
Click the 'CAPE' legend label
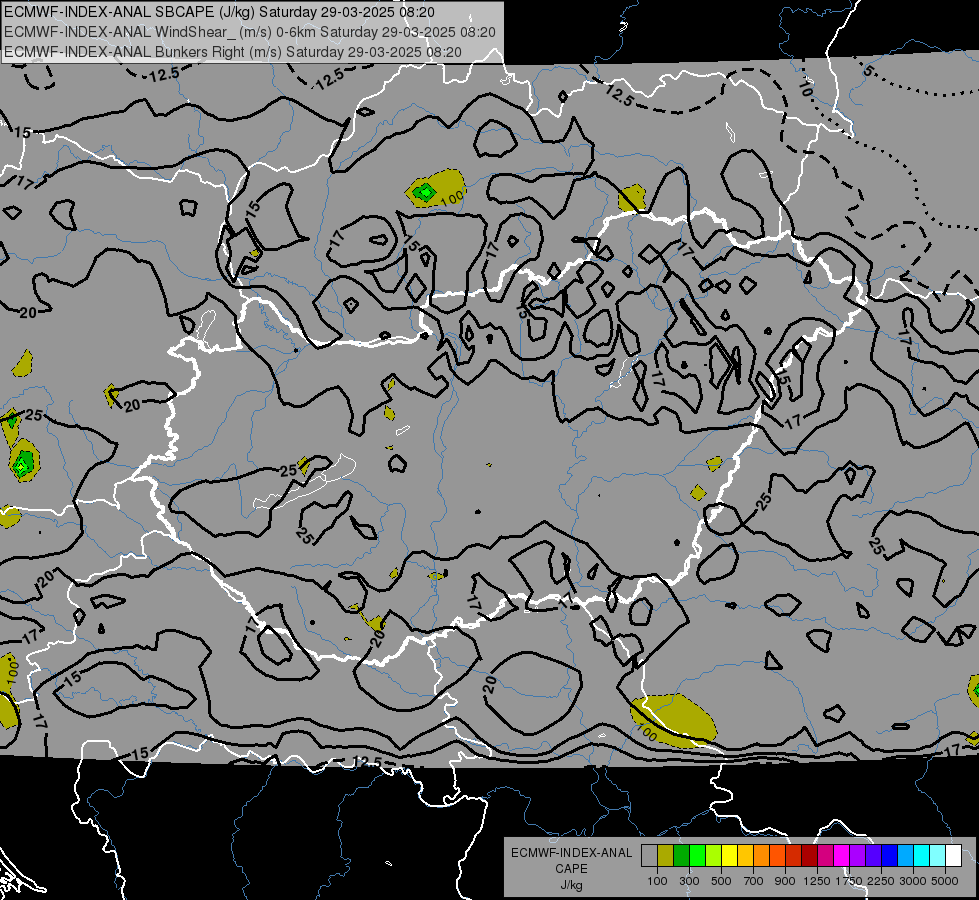[x=571, y=869]
